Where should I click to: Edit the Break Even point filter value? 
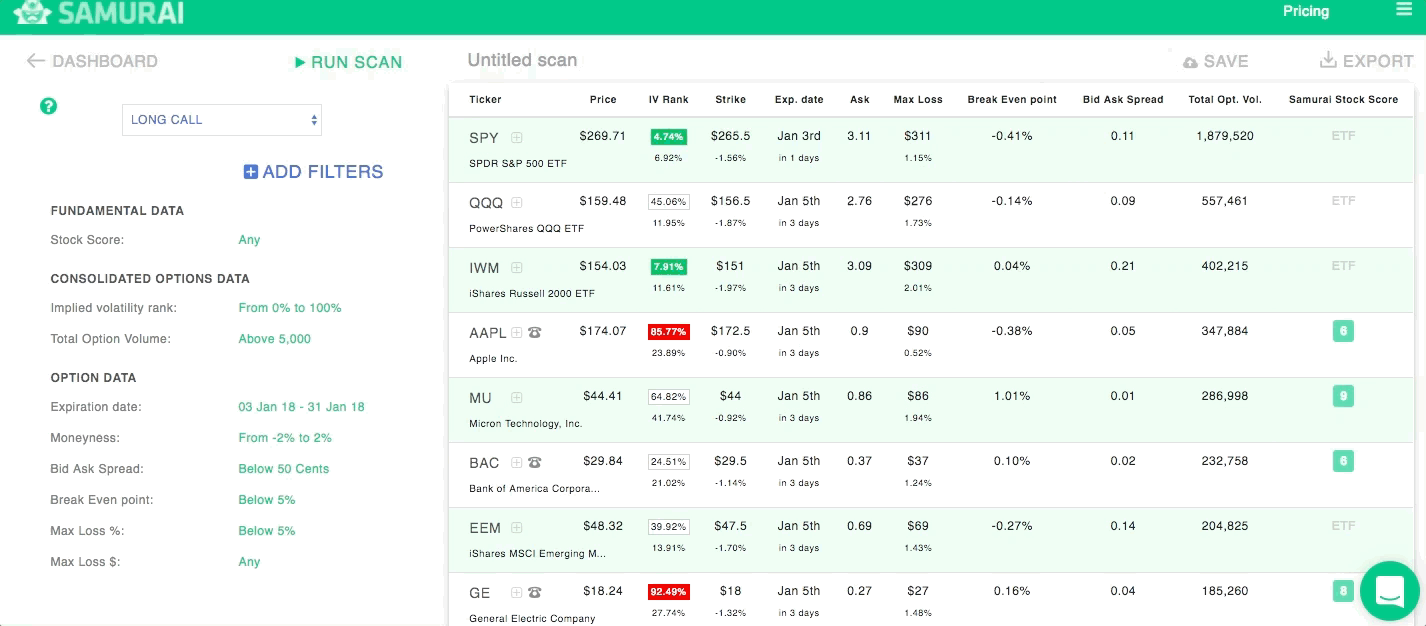coord(267,500)
